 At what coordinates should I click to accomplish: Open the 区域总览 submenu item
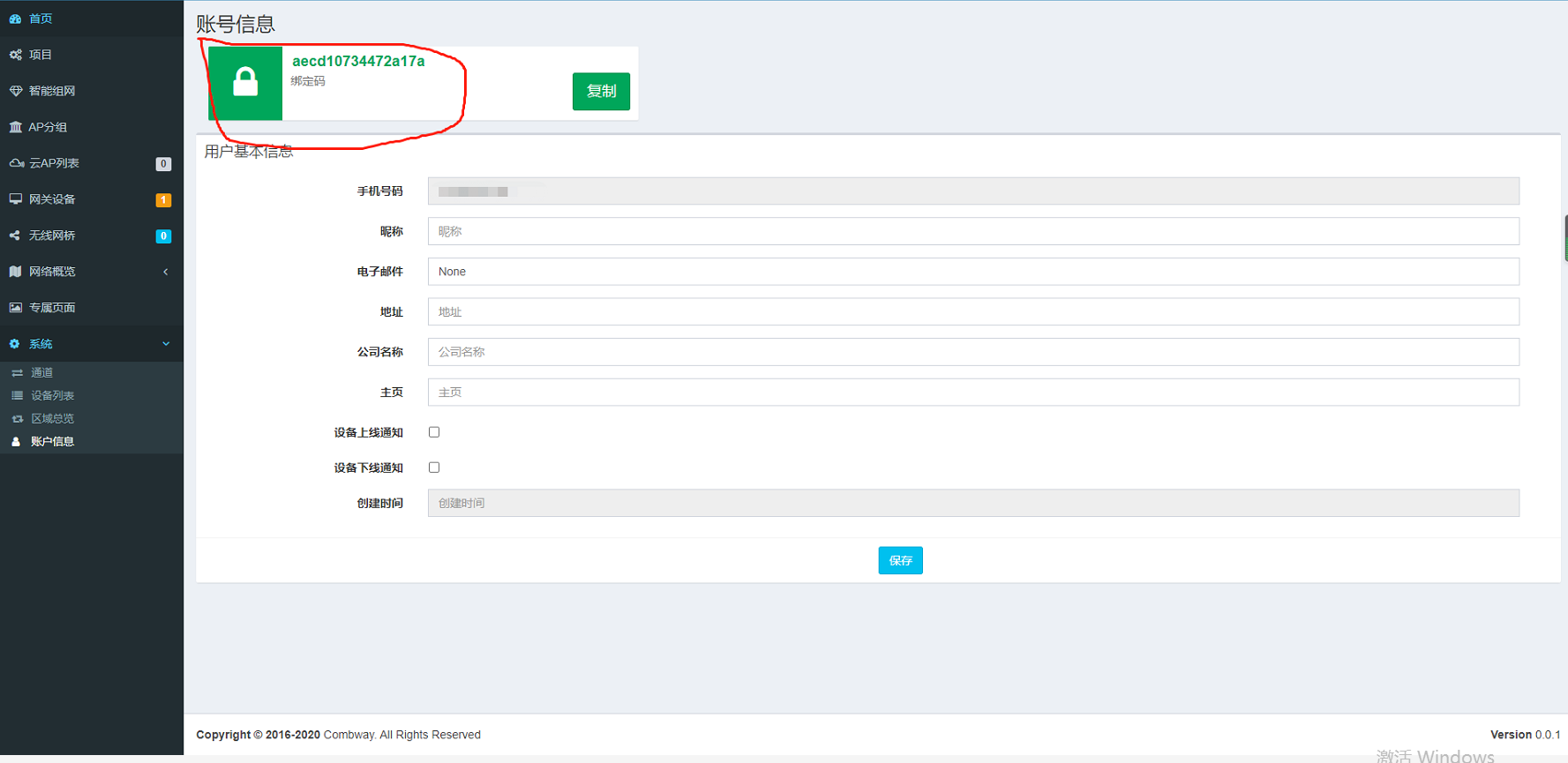pyautogui.click(x=52, y=419)
